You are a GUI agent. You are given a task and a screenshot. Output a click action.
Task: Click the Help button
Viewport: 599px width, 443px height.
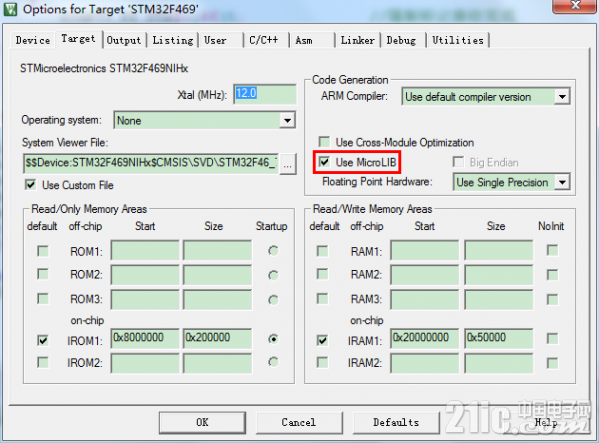pyautogui.click(x=546, y=422)
